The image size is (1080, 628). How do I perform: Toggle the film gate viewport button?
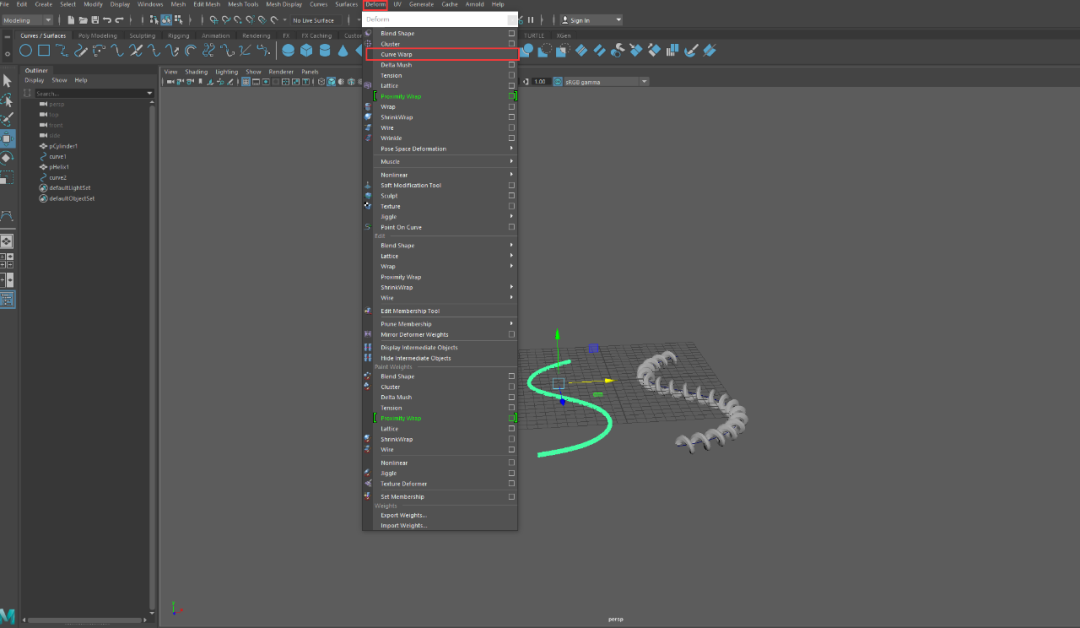pyautogui.click(x=256, y=82)
